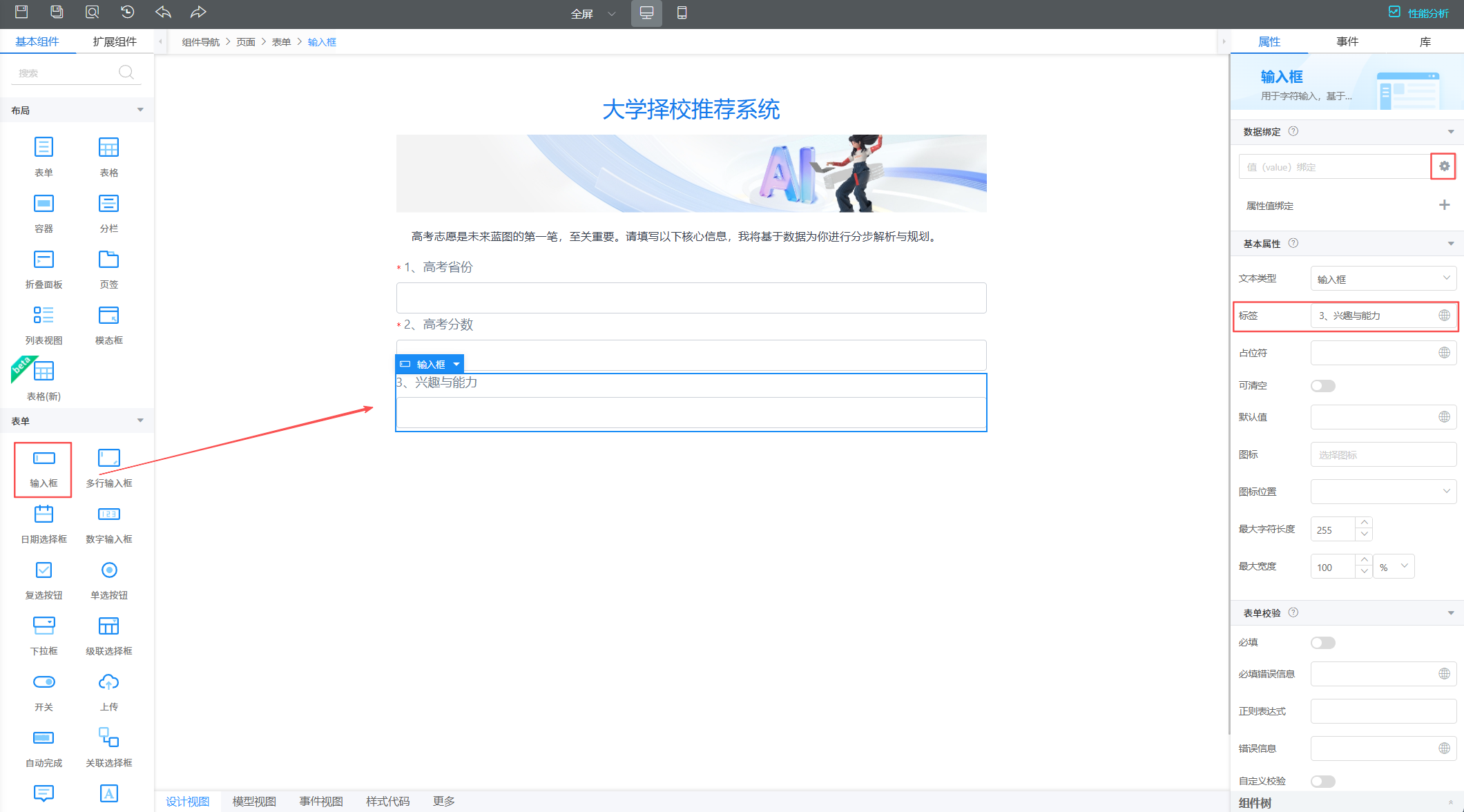Toggle the 可清空 switch
The width and height of the screenshot is (1464, 812).
[1322, 386]
